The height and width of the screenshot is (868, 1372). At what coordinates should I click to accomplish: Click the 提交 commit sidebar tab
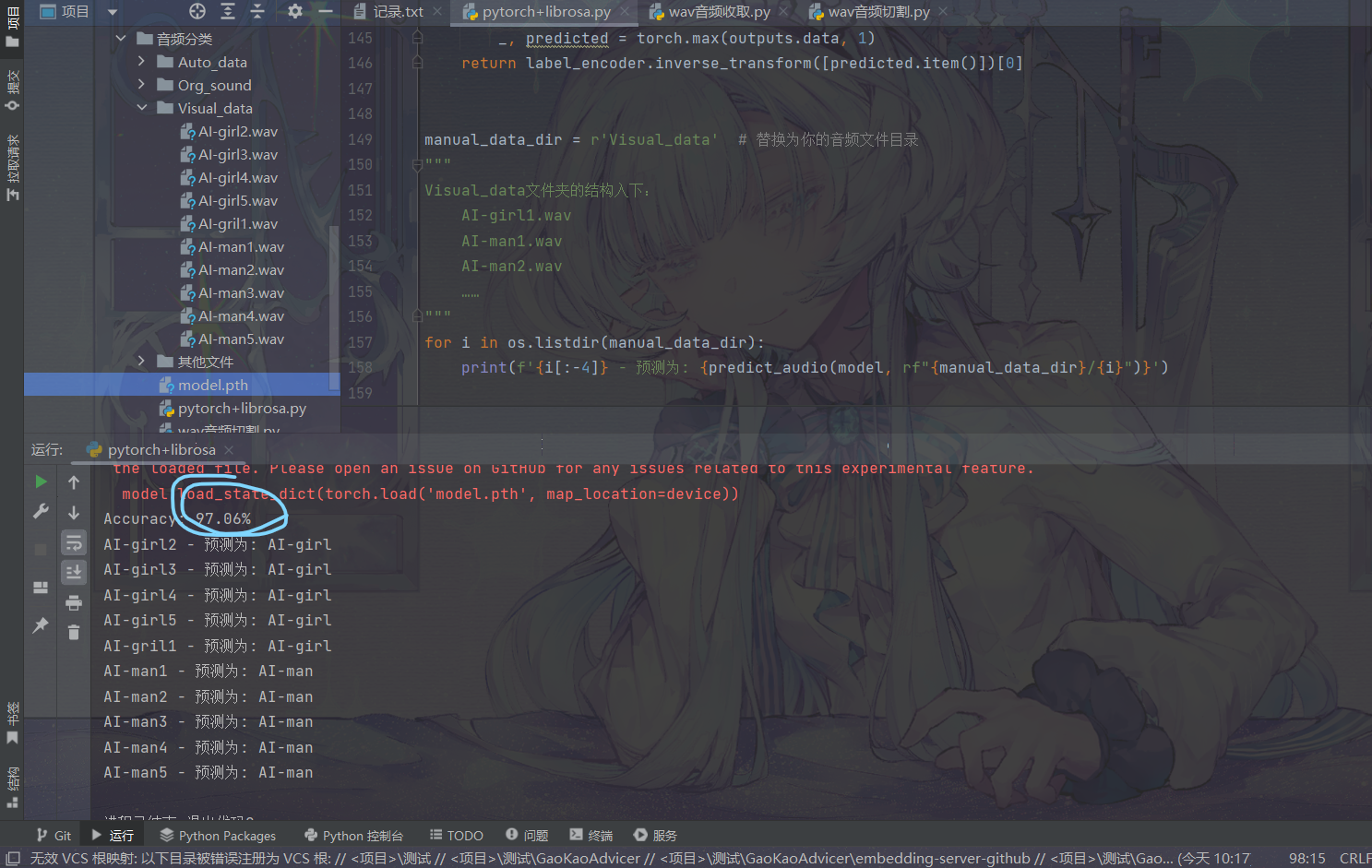[12, 90]
